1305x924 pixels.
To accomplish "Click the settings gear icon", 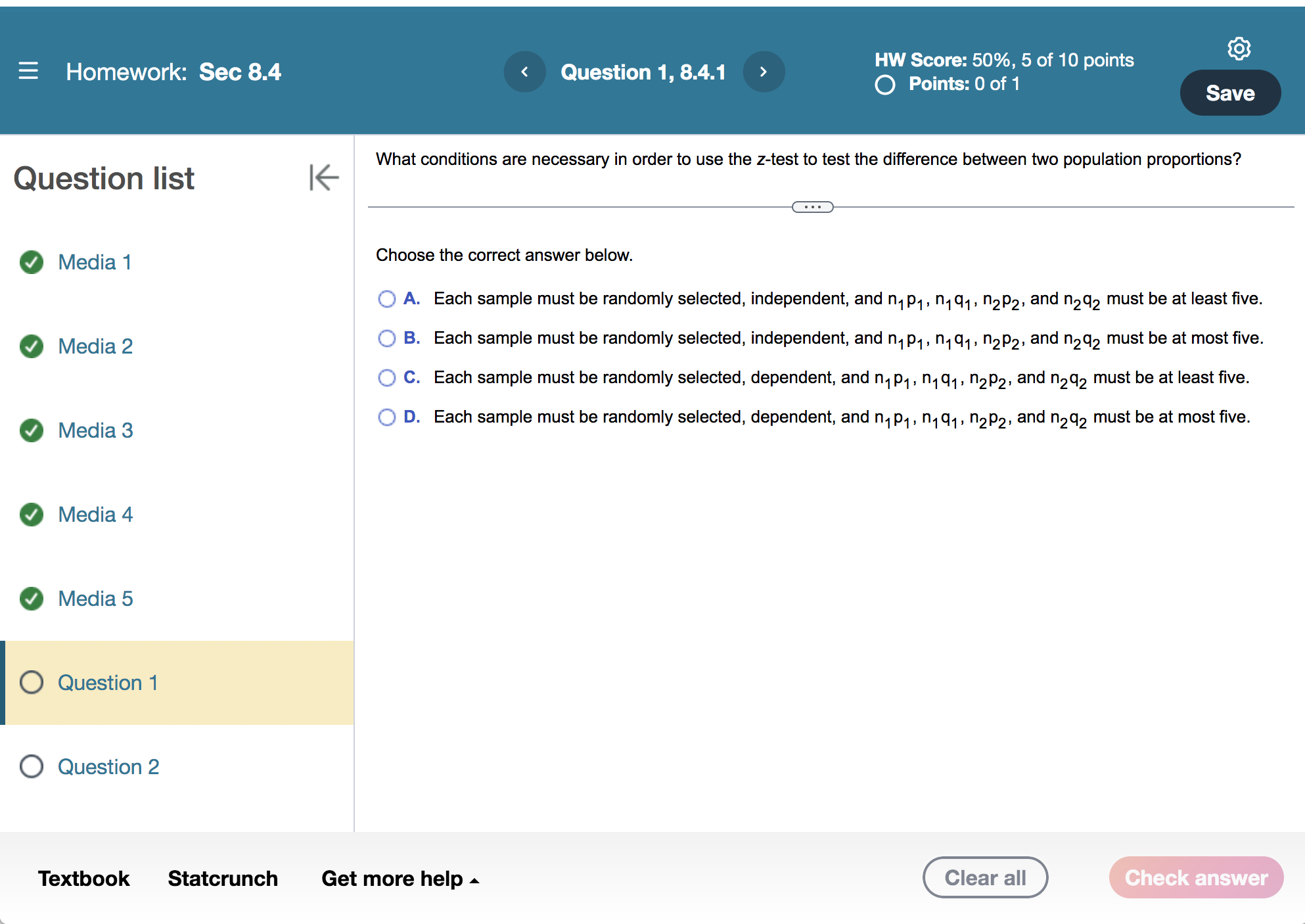I will (1239, 49).
